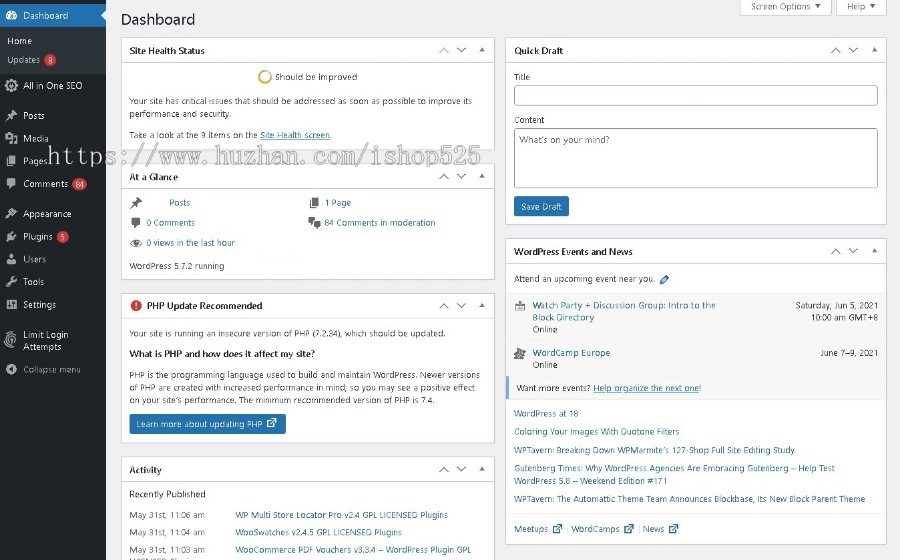This screenshot has width=900, height=560.
Task: Open the Site Health screen link
Action: point(295,135)
